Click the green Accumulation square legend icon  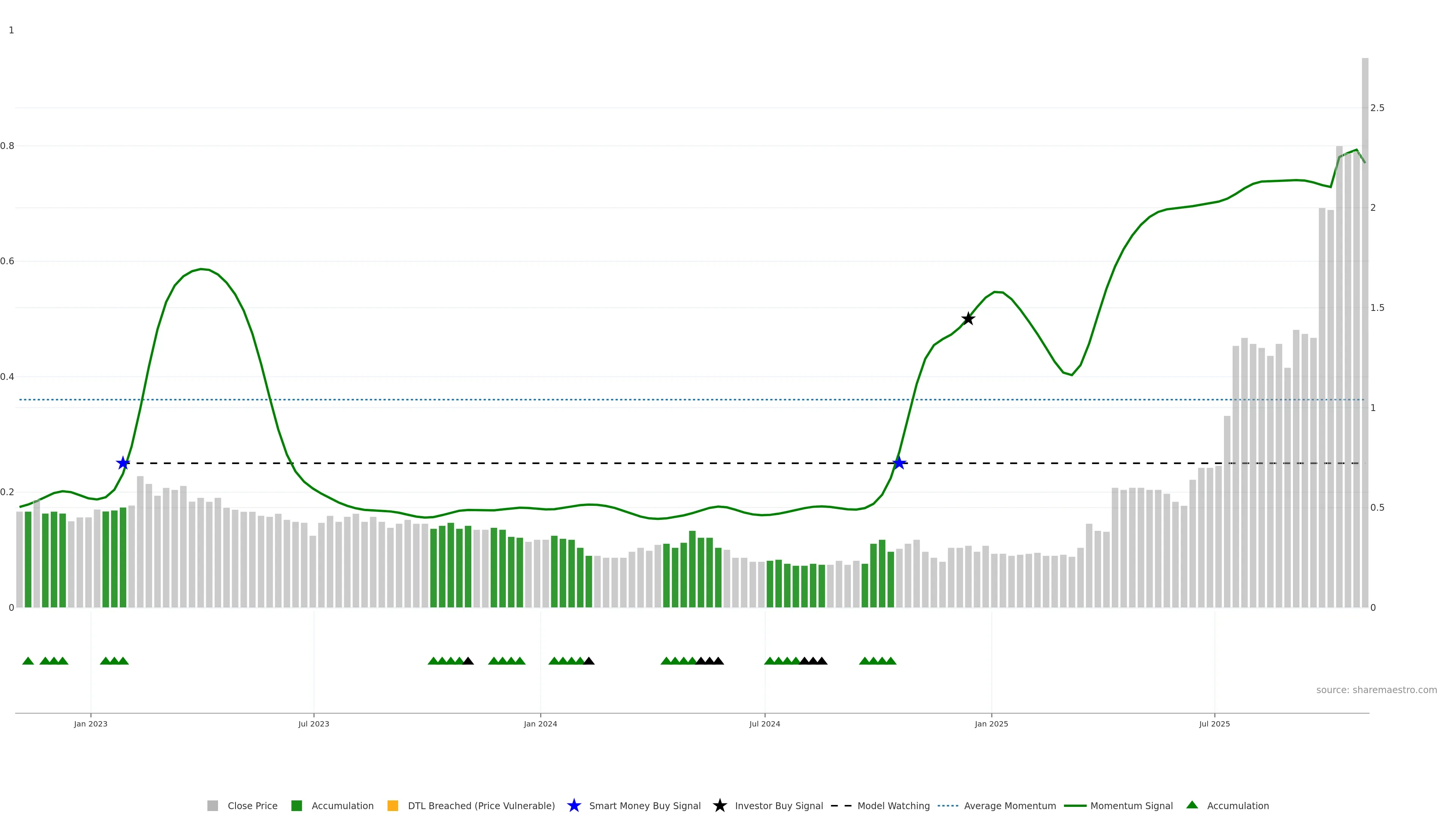[x=296, y=805]
